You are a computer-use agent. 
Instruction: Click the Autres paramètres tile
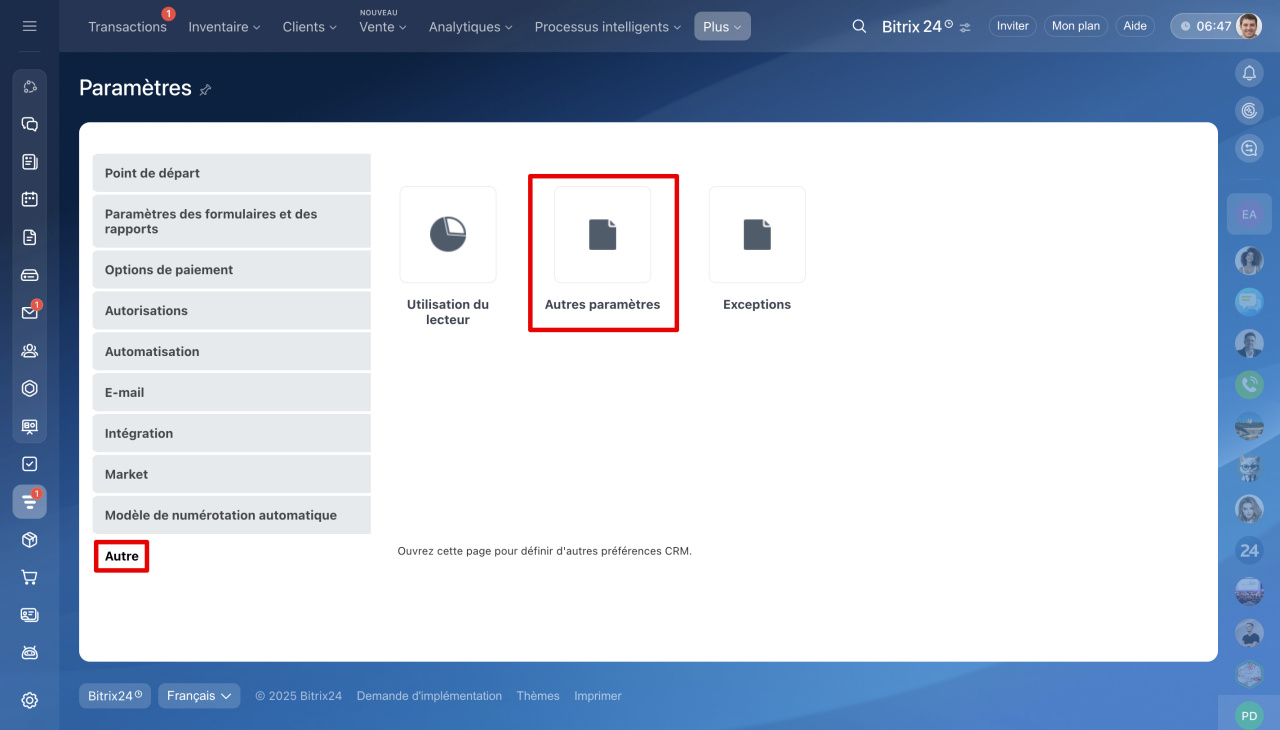(602, 235)
